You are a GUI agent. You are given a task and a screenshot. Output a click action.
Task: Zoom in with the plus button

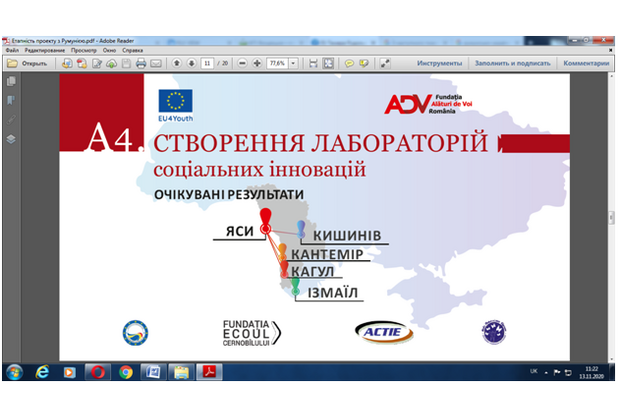[x=257, y=63]
